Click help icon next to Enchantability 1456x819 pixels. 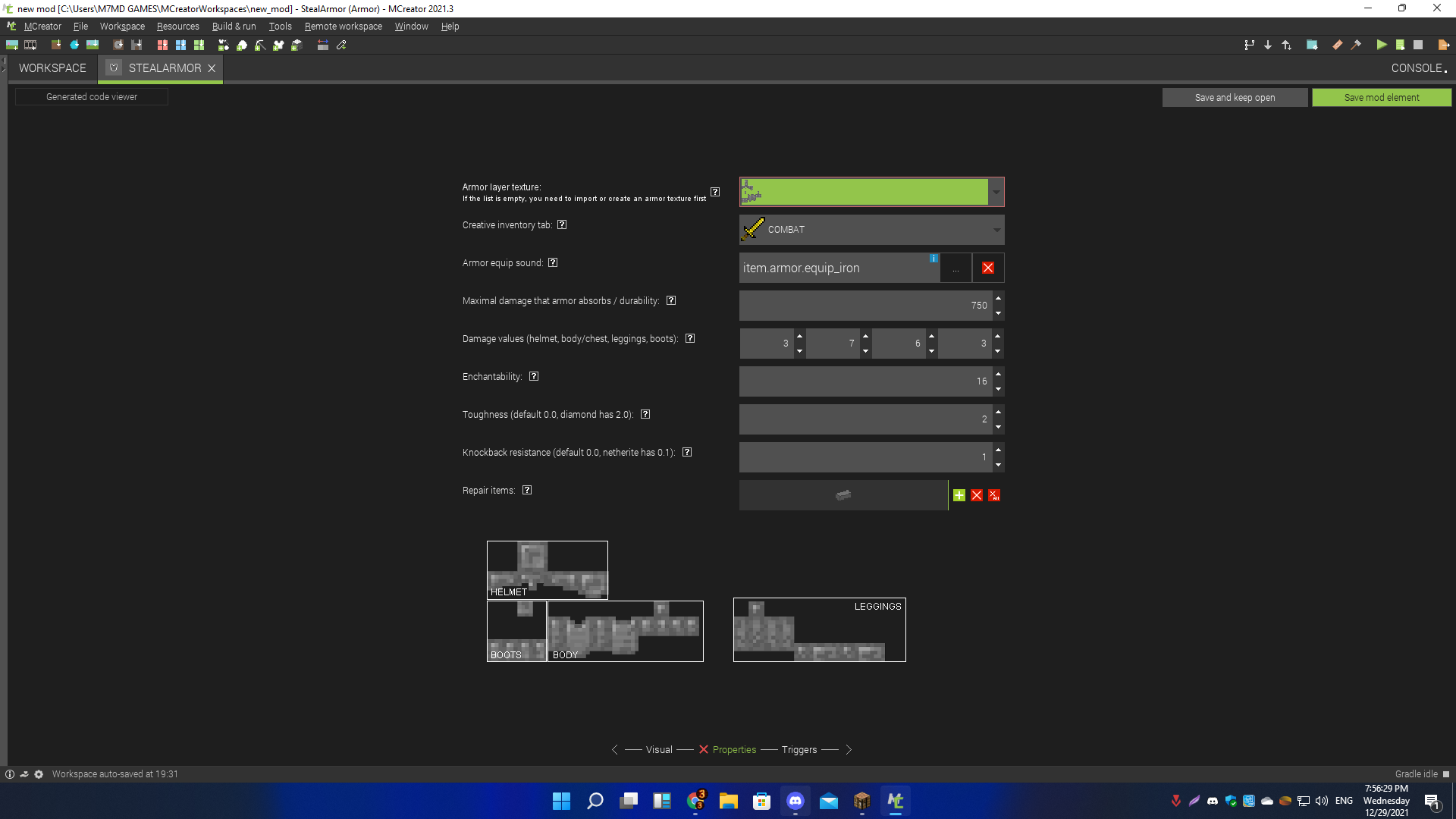[534, 376]
